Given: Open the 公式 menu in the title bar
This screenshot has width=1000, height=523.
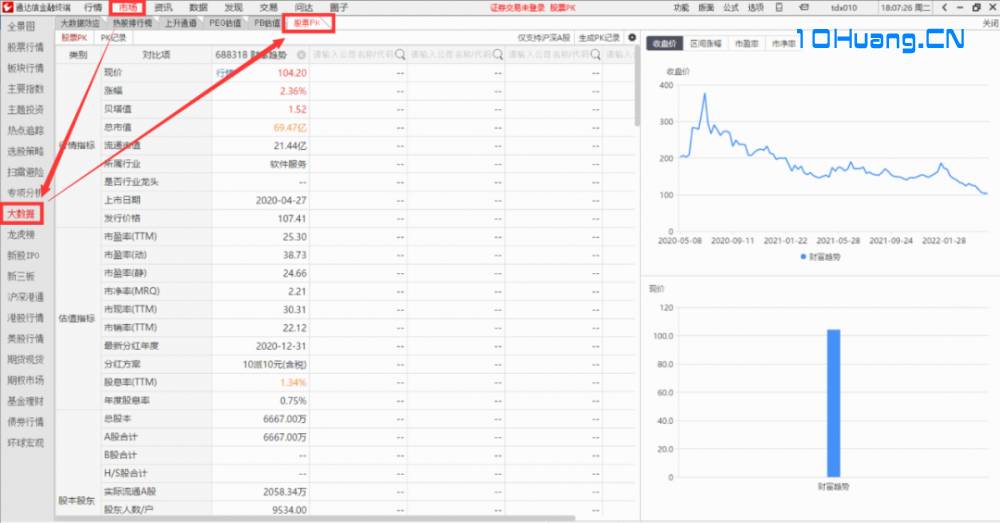Looking at the screenshot, I should coord(731,7).
